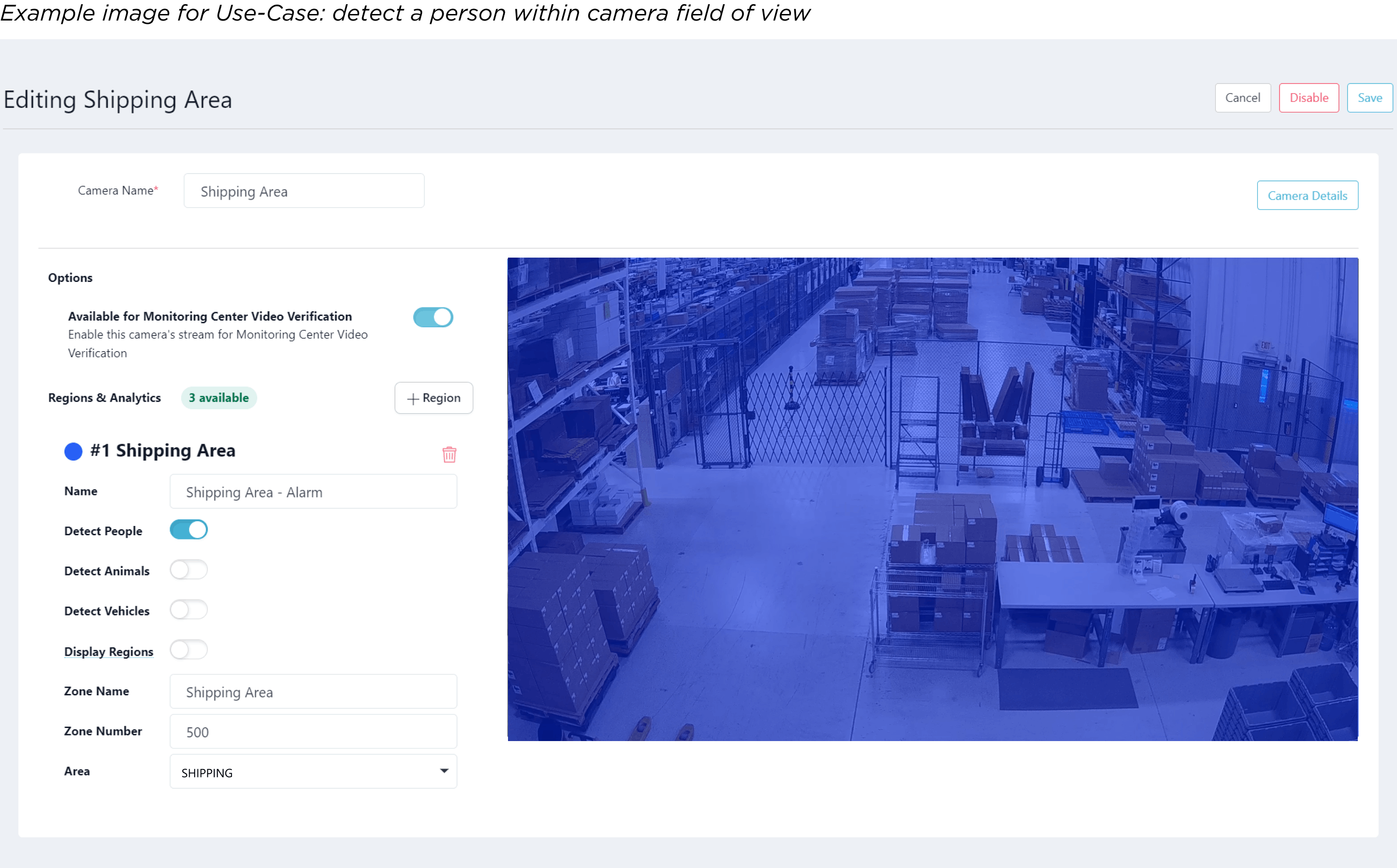Click the Zone Number field
1397x868 pixels.
click(x=313, y=732)
